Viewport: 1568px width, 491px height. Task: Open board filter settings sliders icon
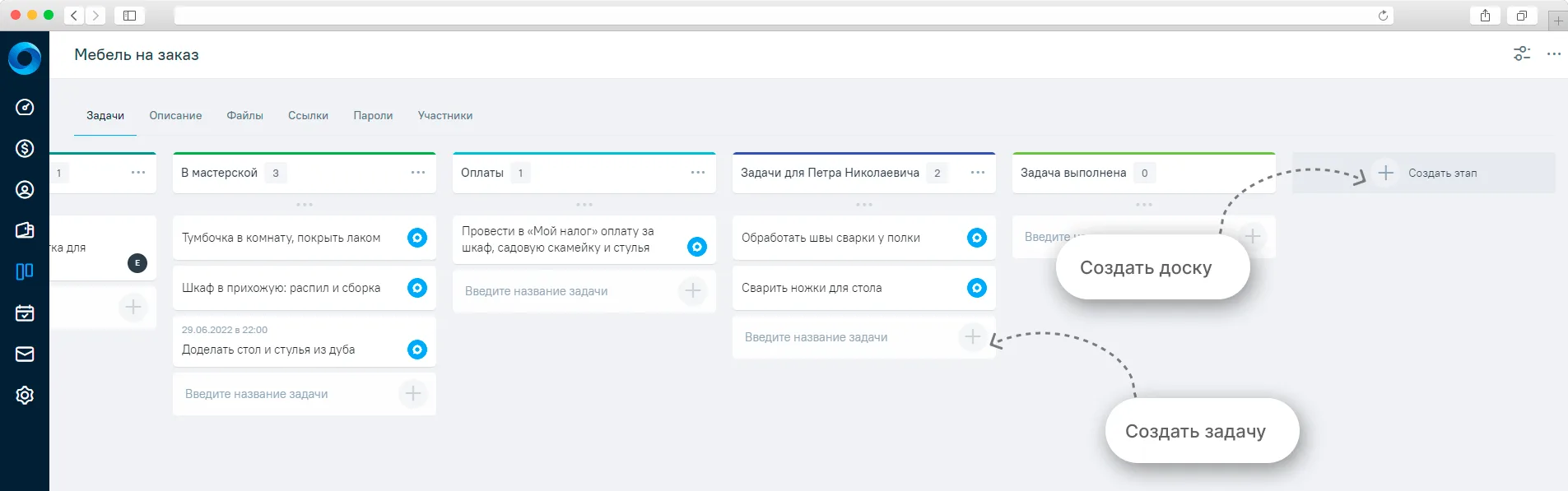(1522, 54)
